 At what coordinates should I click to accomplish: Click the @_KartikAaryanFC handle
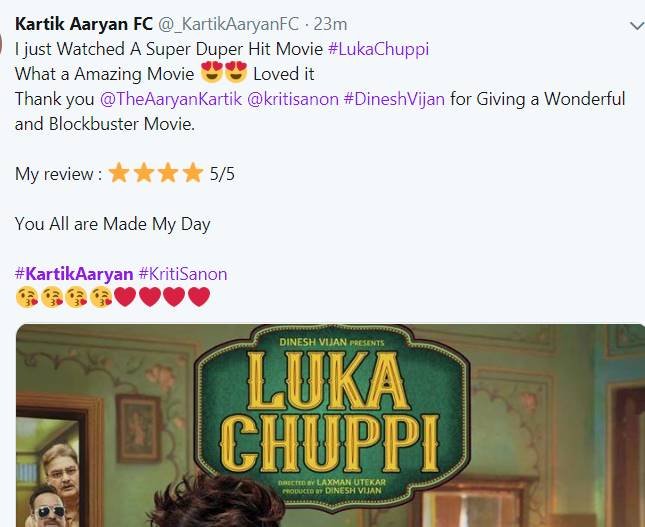pyautogui.click(x=229, y=24)
